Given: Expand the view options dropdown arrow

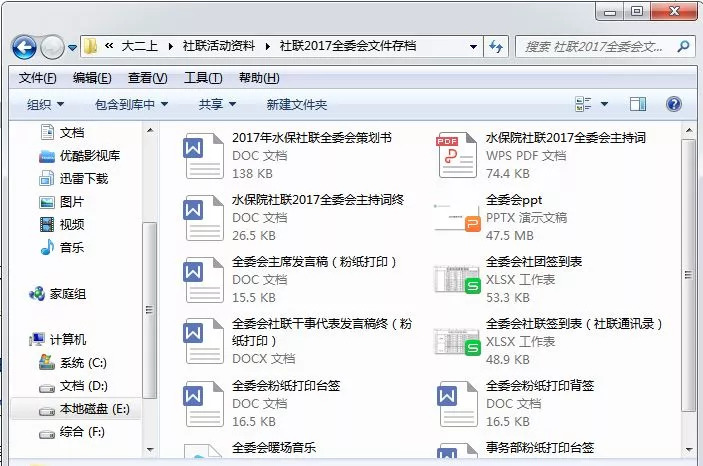Looking at the screenshot, I should pos(604,105).
